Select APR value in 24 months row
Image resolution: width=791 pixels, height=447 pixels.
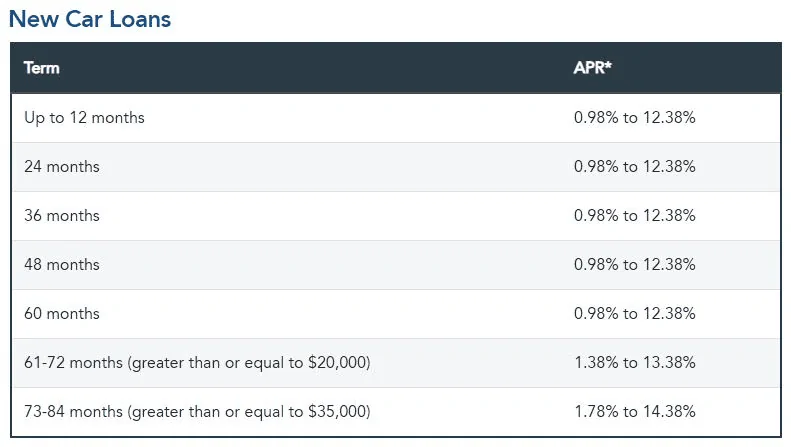pos(635,166)
